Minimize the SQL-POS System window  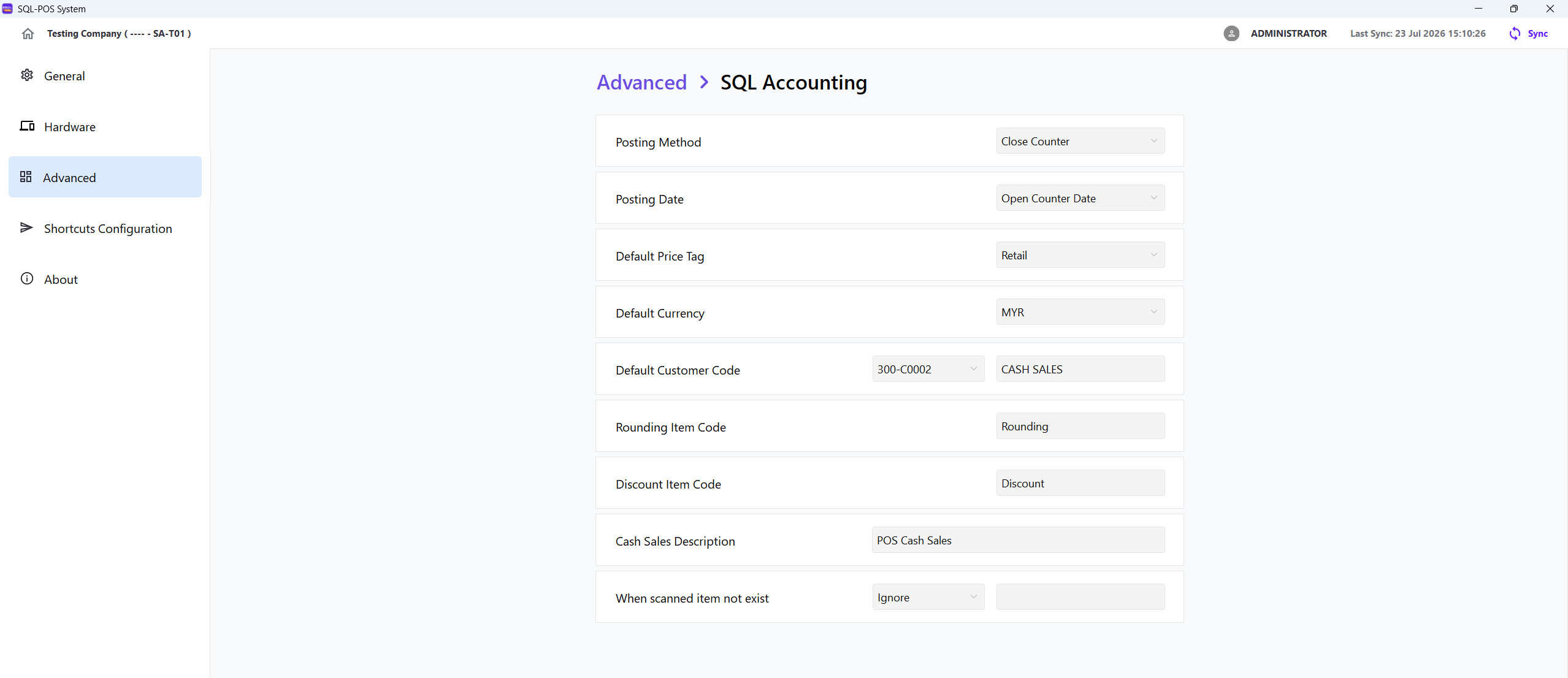point(1478,9)
